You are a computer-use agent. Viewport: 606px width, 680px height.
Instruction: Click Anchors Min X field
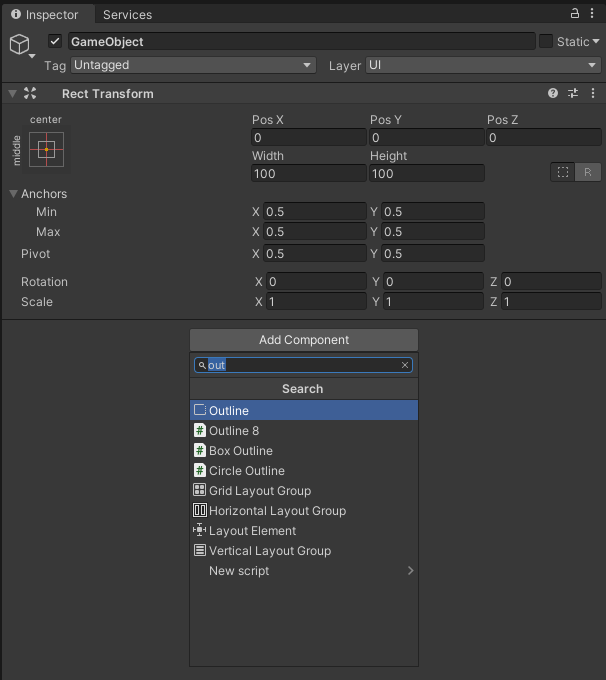315,212
